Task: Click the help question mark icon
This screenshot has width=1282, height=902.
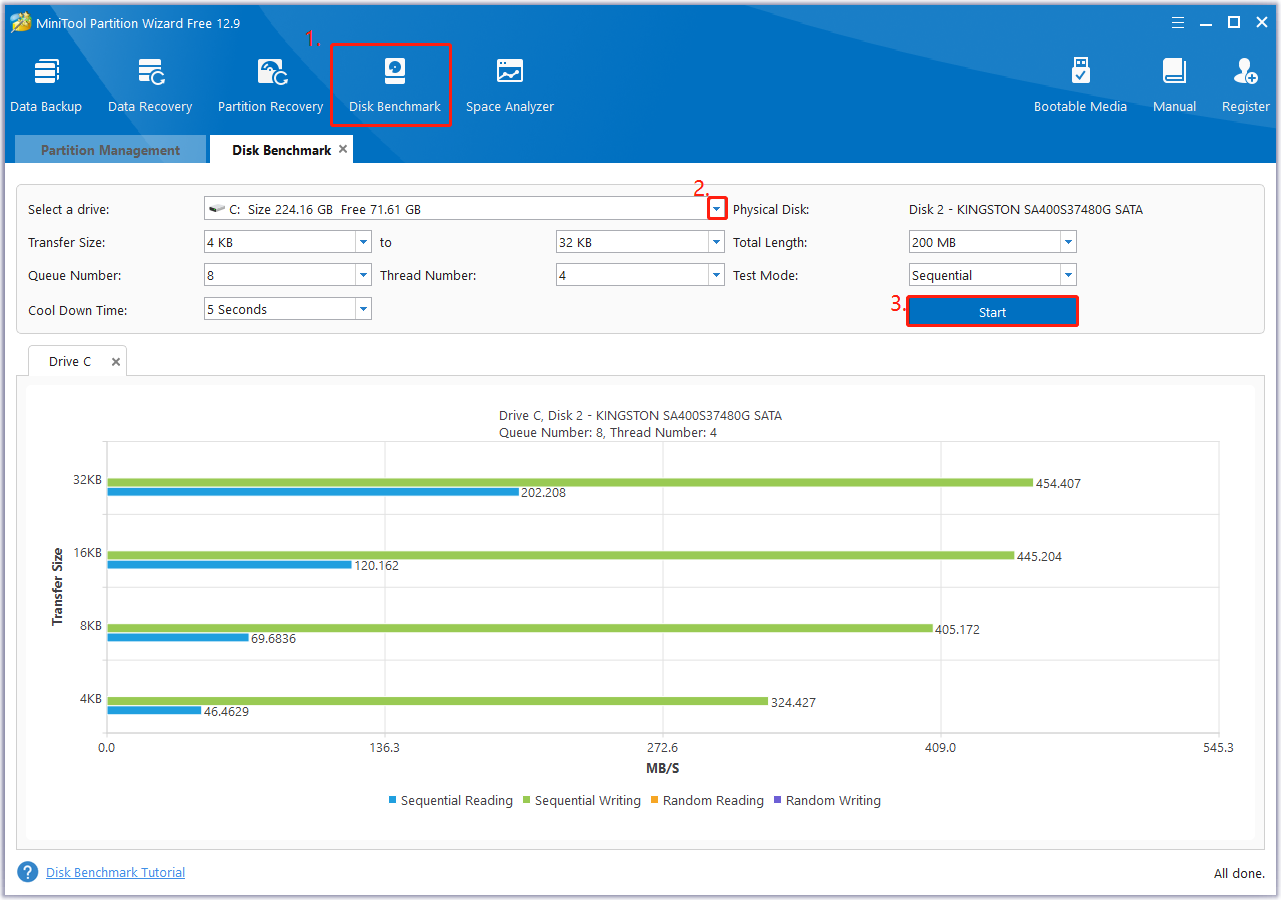Action: [28, 872]
